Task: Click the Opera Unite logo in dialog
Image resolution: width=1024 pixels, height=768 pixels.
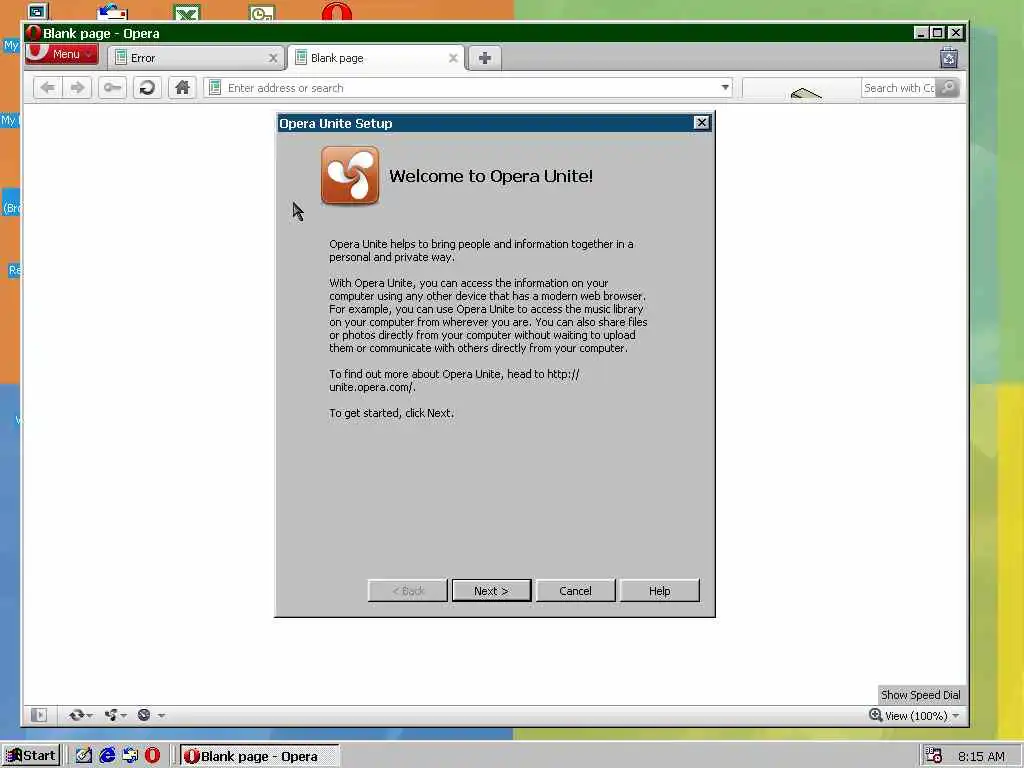Action: click(x=350, y=176)
